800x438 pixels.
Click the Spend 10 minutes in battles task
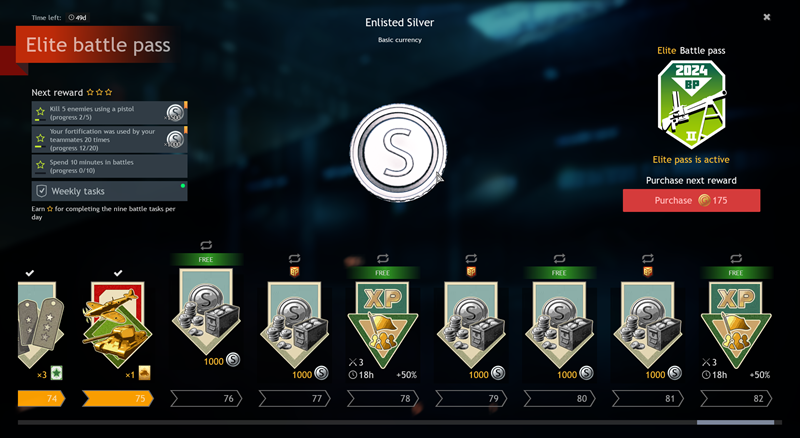click(109, 166)
